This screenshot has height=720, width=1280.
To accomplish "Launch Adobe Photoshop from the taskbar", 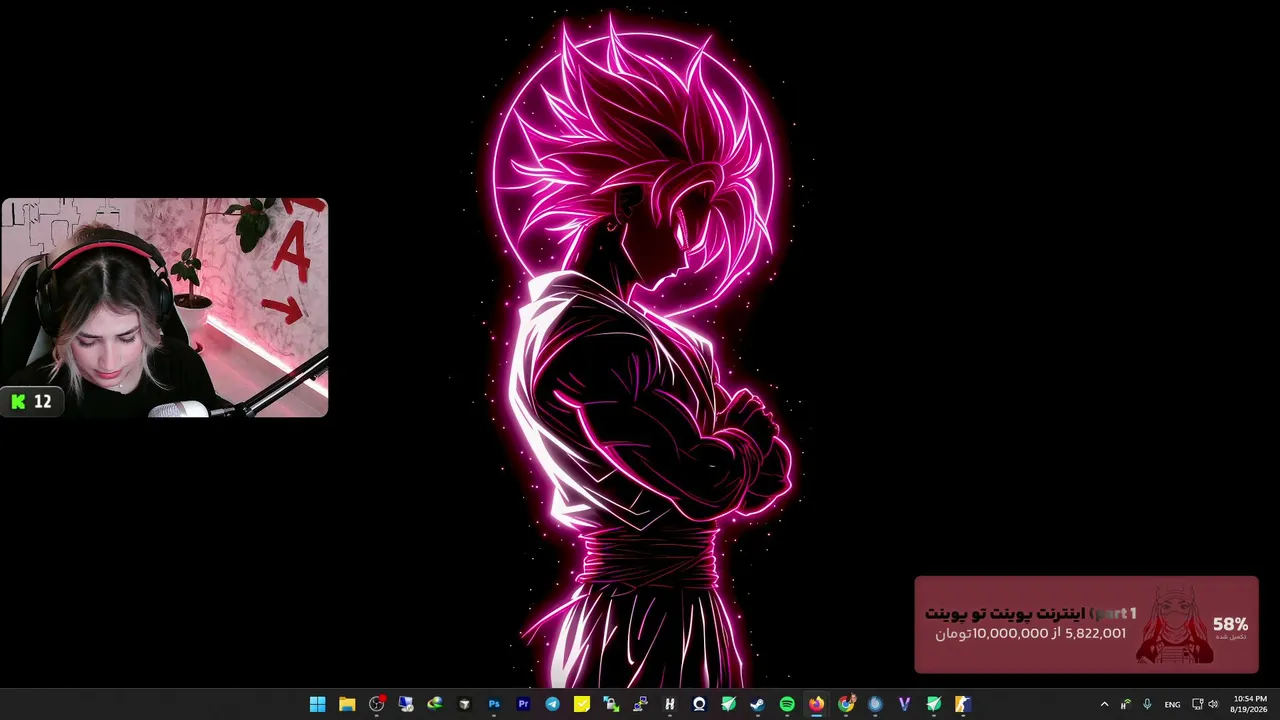I will [494, 704].
